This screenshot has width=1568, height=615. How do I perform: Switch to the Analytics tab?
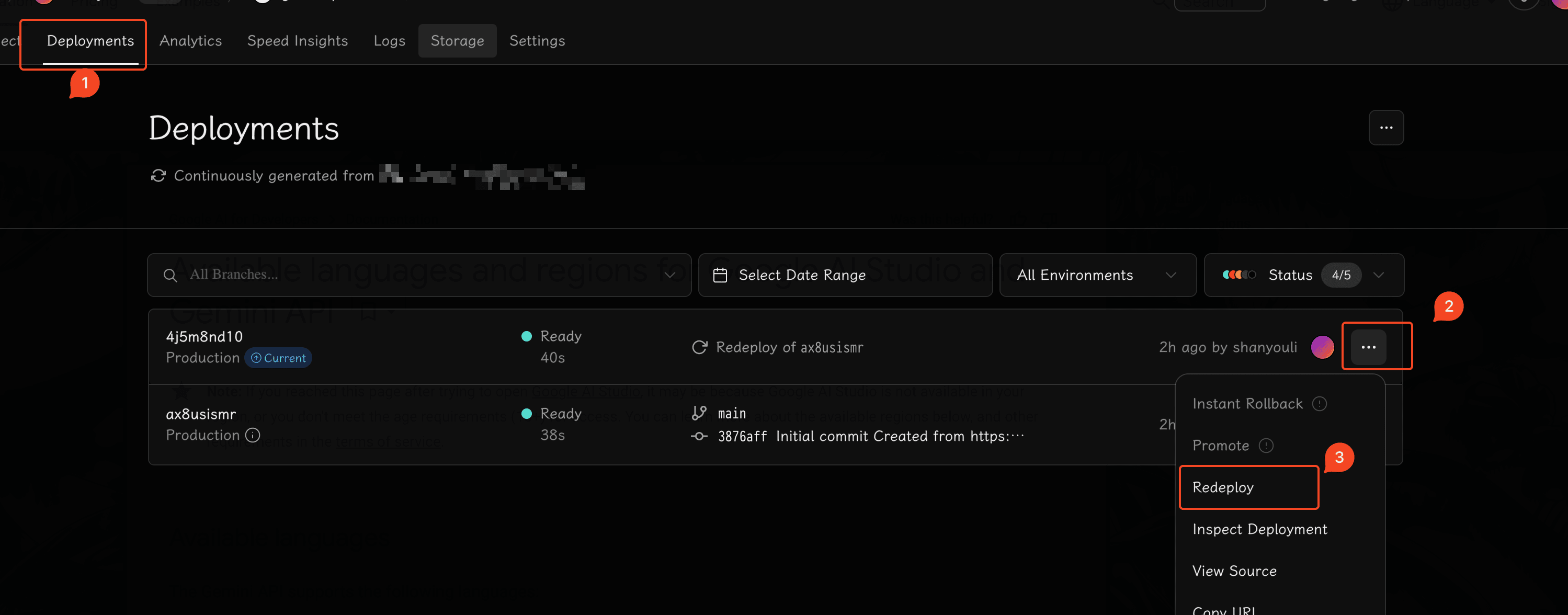[x=190, y=41]
